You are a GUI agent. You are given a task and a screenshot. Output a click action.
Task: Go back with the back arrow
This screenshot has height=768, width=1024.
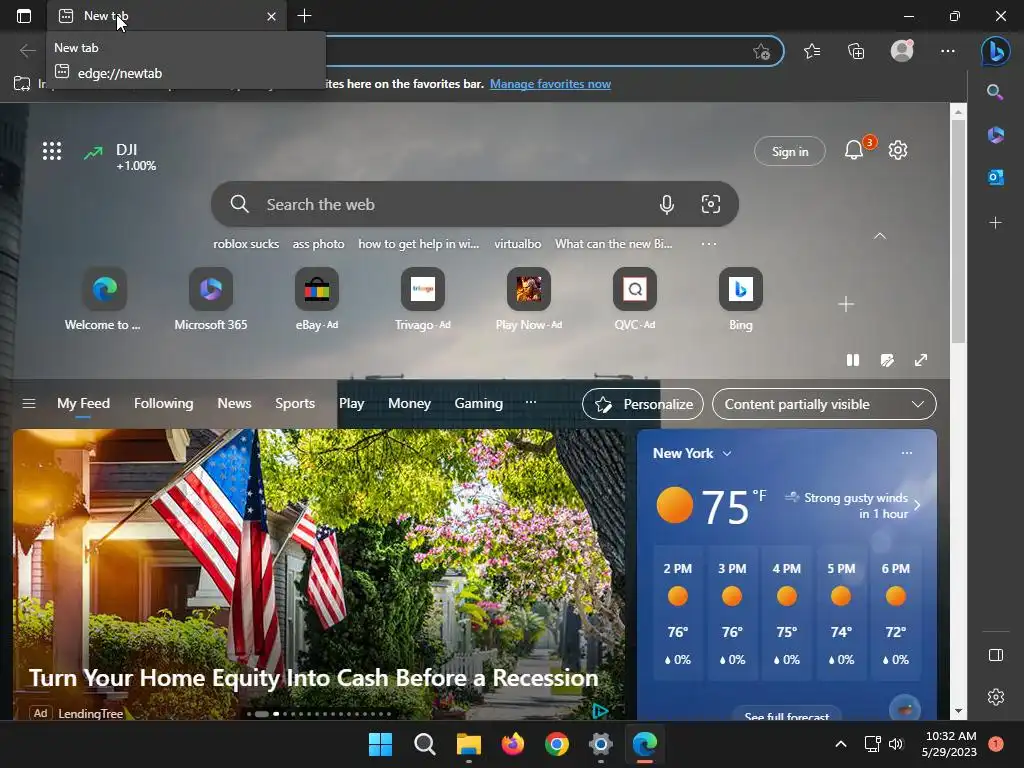(x=27, y=50)
